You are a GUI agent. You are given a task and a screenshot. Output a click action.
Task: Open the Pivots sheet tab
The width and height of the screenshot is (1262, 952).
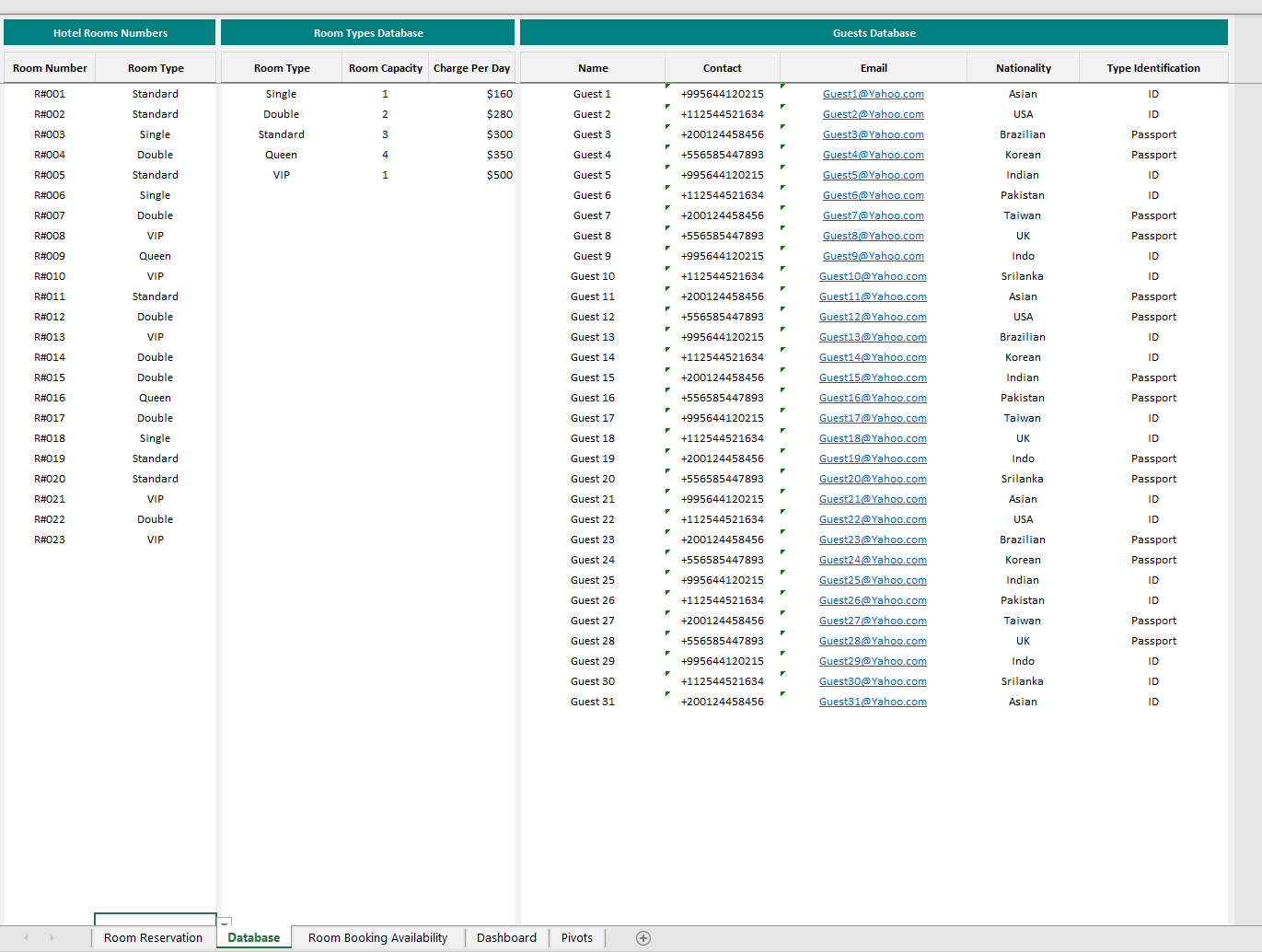point(577,938)
